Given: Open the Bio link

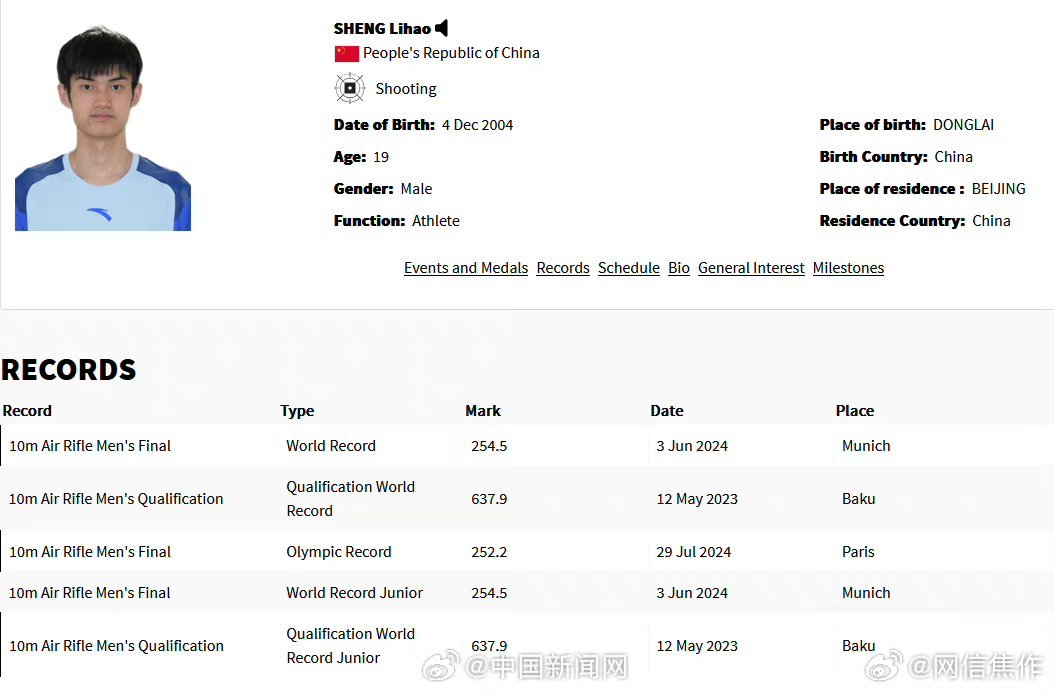Looking at the screenshot, I should (x=679, y=268).
